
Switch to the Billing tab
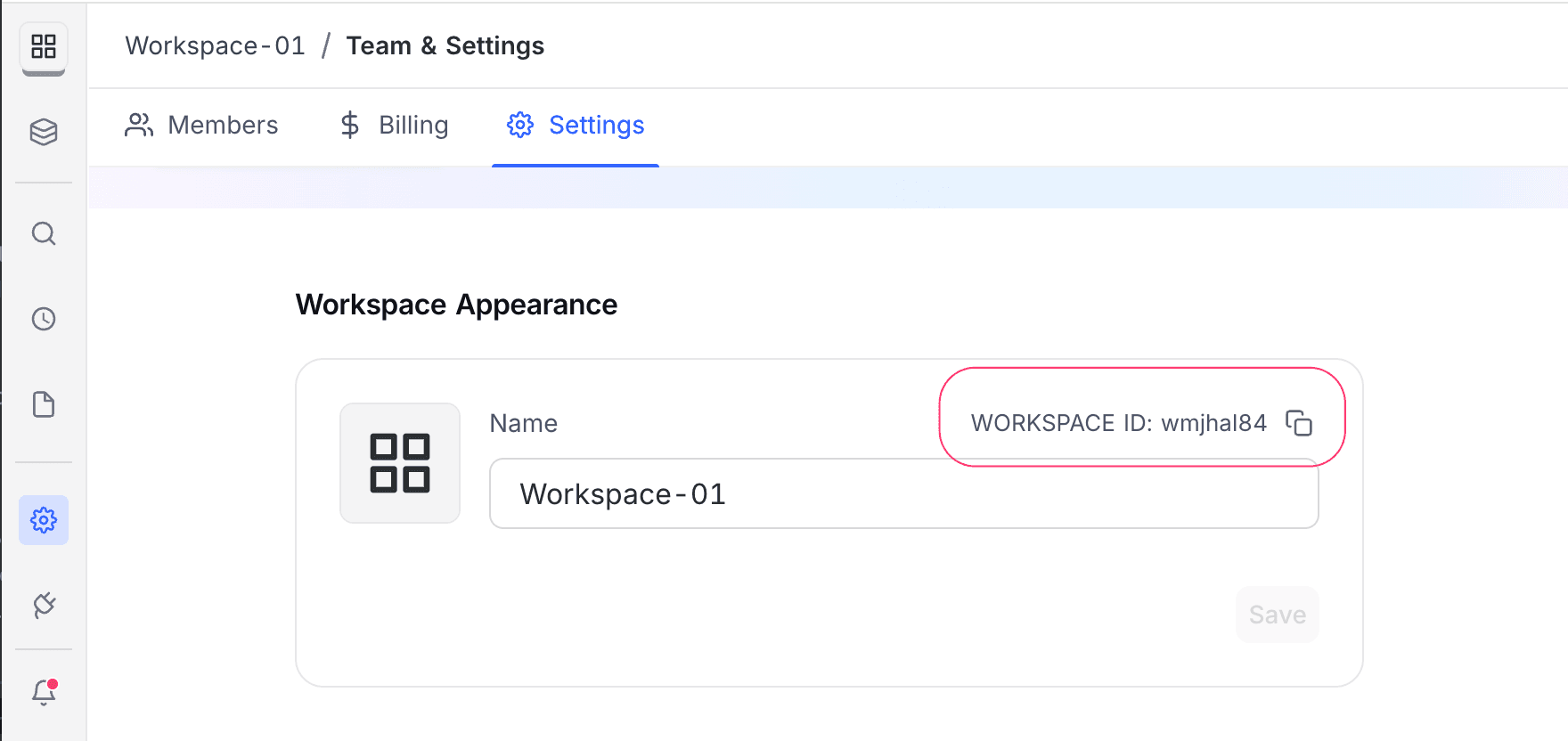pyautogui.click(x=413, y=126)
